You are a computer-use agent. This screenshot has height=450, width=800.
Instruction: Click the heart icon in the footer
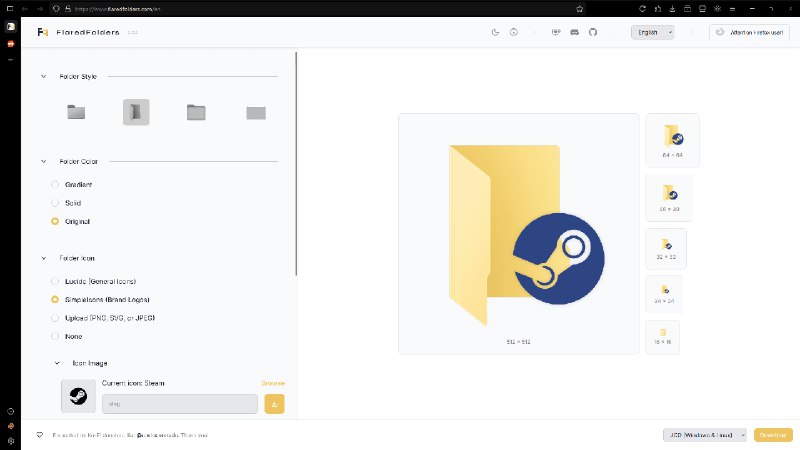[40, 435]
